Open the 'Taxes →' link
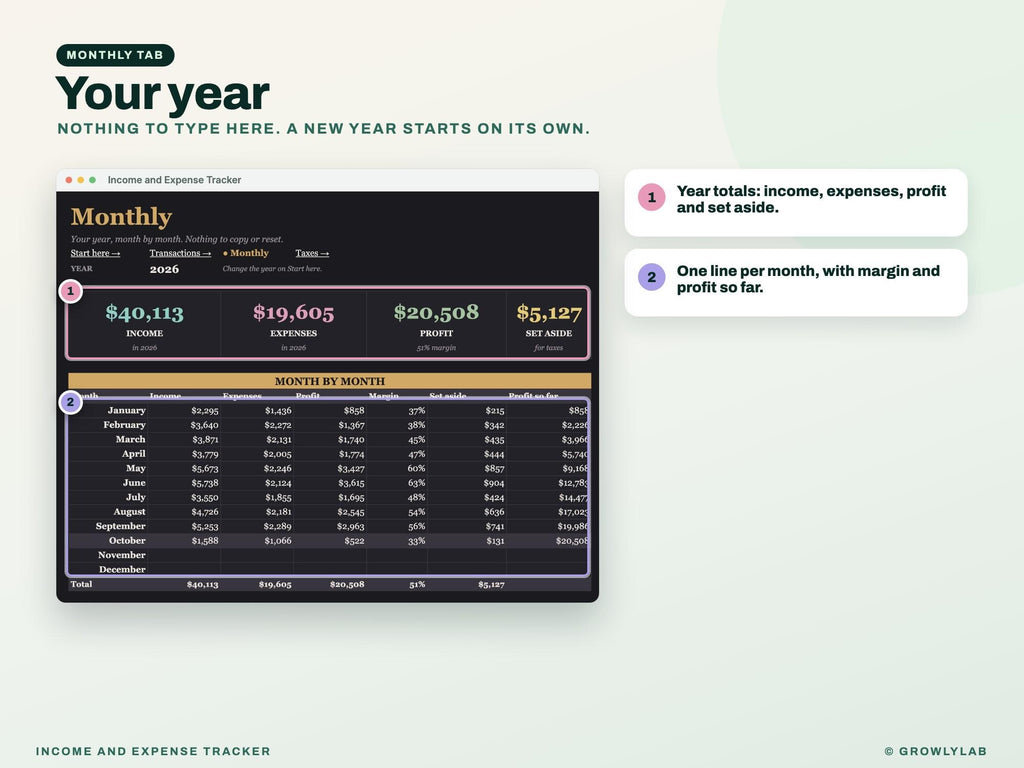Image resolution: width=1024 pixels, height=768 pixels. pyautogui.click(x=312, y=253)
